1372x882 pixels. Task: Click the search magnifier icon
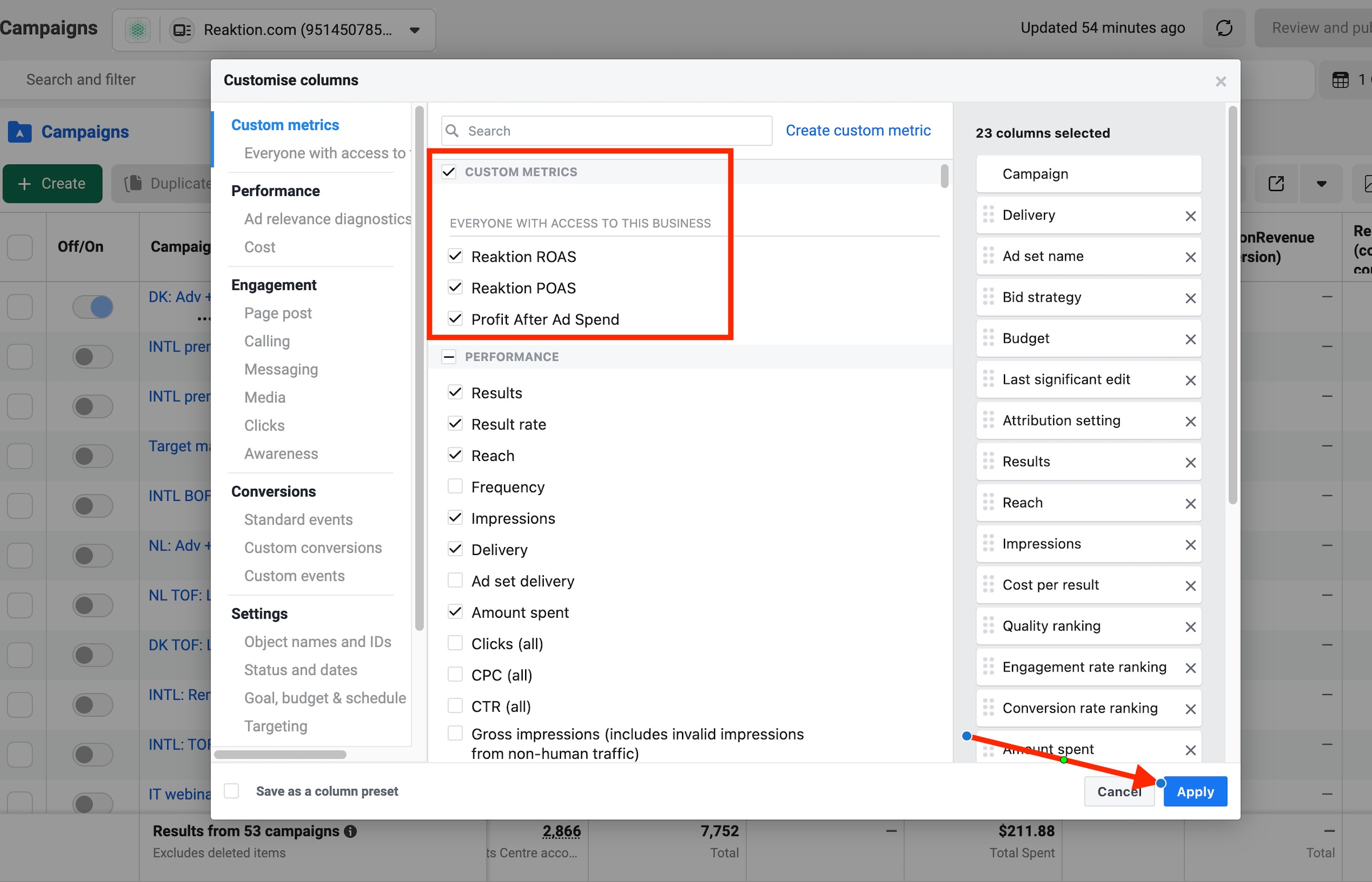(x=452, y=131)
